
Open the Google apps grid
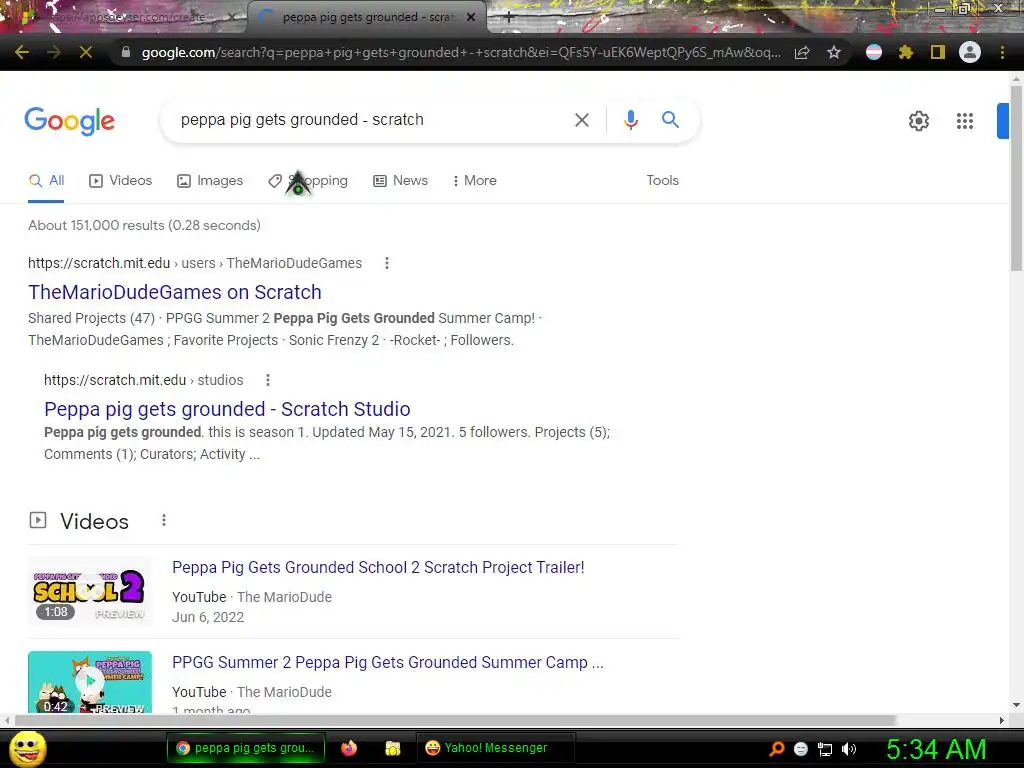click(x=965, y=121)
